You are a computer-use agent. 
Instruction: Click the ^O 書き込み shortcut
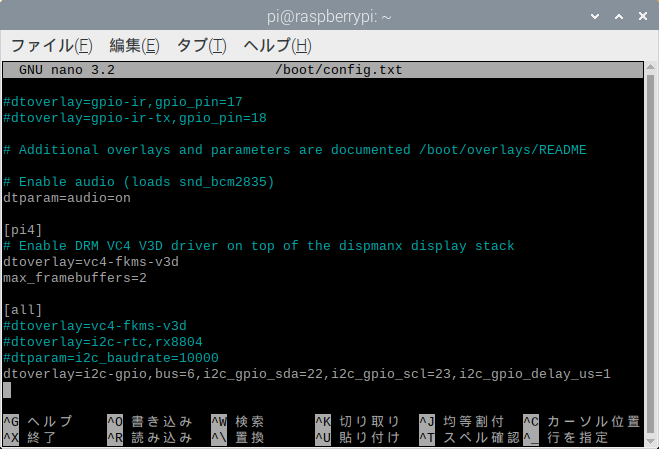pyautogui.click(x=150, y=421)
